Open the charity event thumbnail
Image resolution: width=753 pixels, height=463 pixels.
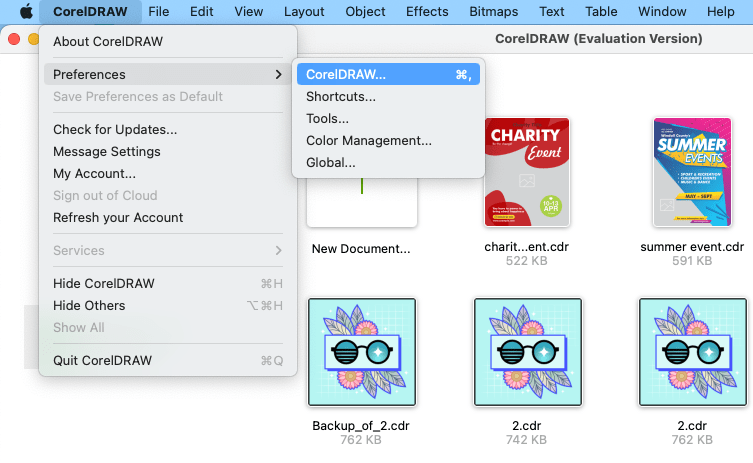[527, 172]
